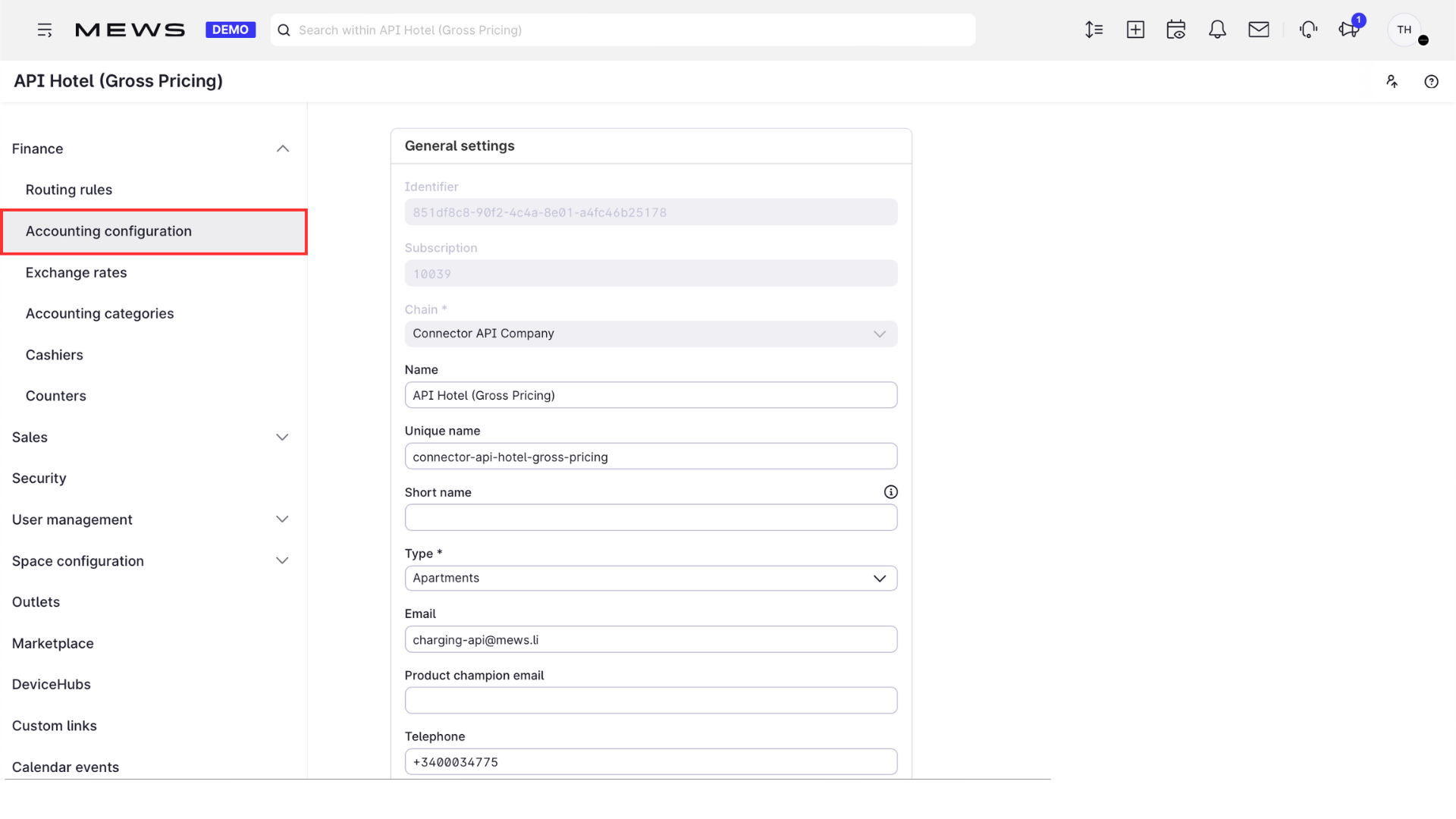Expand the User management chevron

(282, 519)
